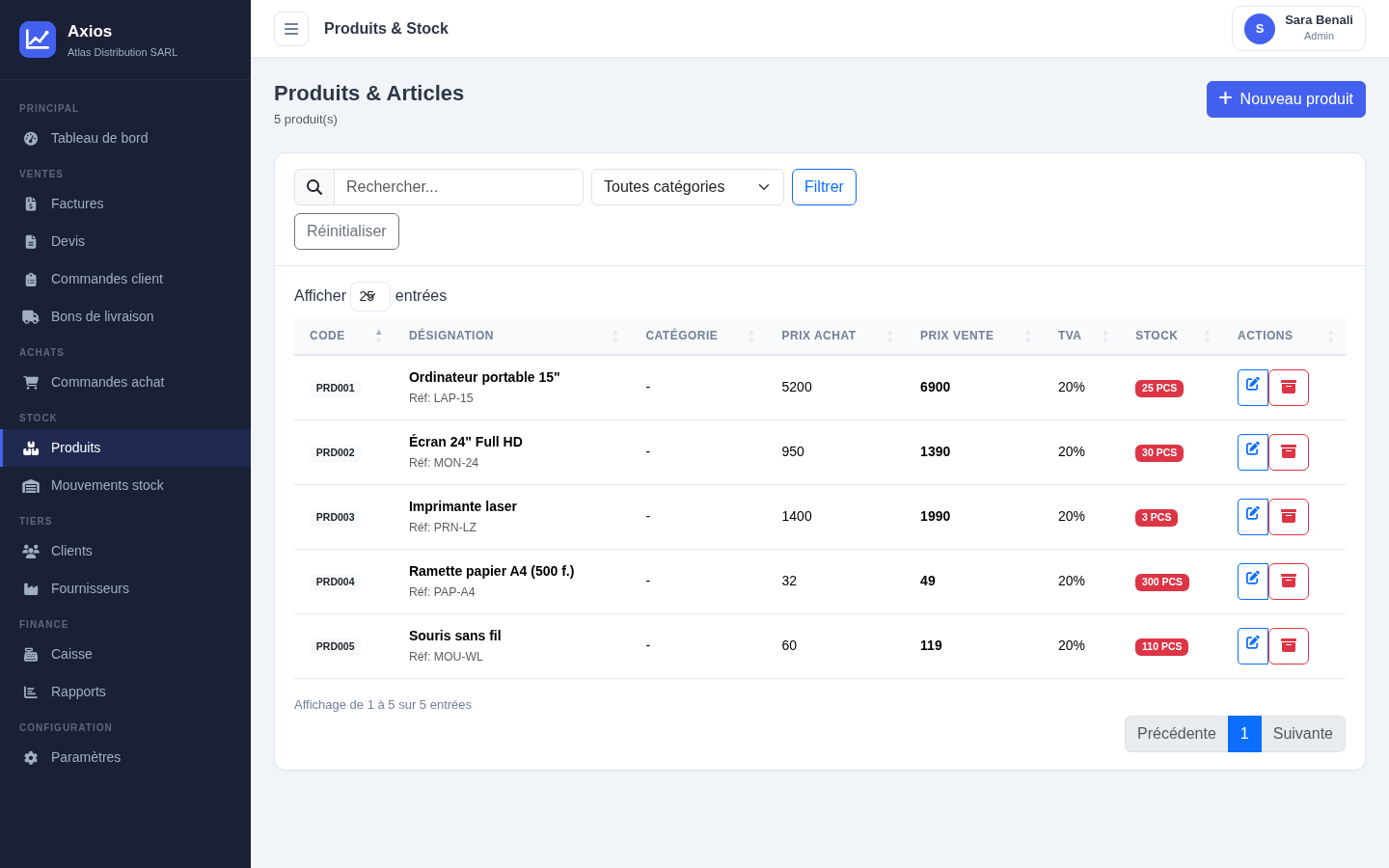Toggle the sidebar with the hamburger icon
The image size is (1389, 868).
291,29
